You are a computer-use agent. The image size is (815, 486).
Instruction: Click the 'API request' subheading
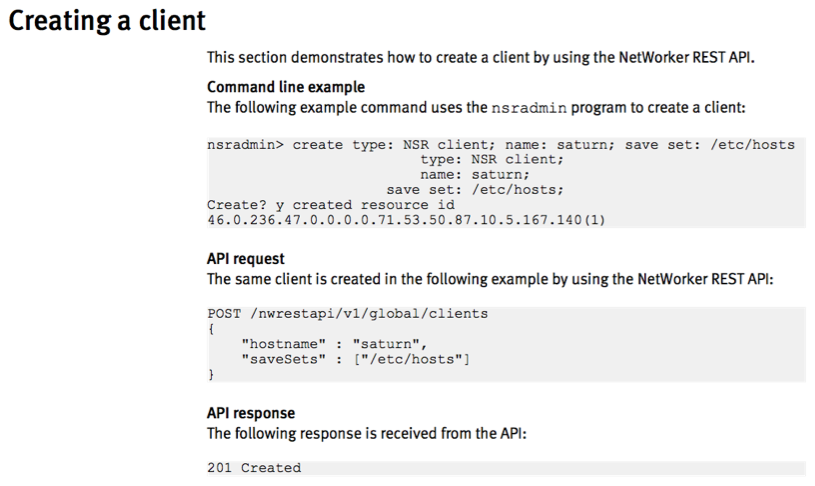tap(246, 259)
